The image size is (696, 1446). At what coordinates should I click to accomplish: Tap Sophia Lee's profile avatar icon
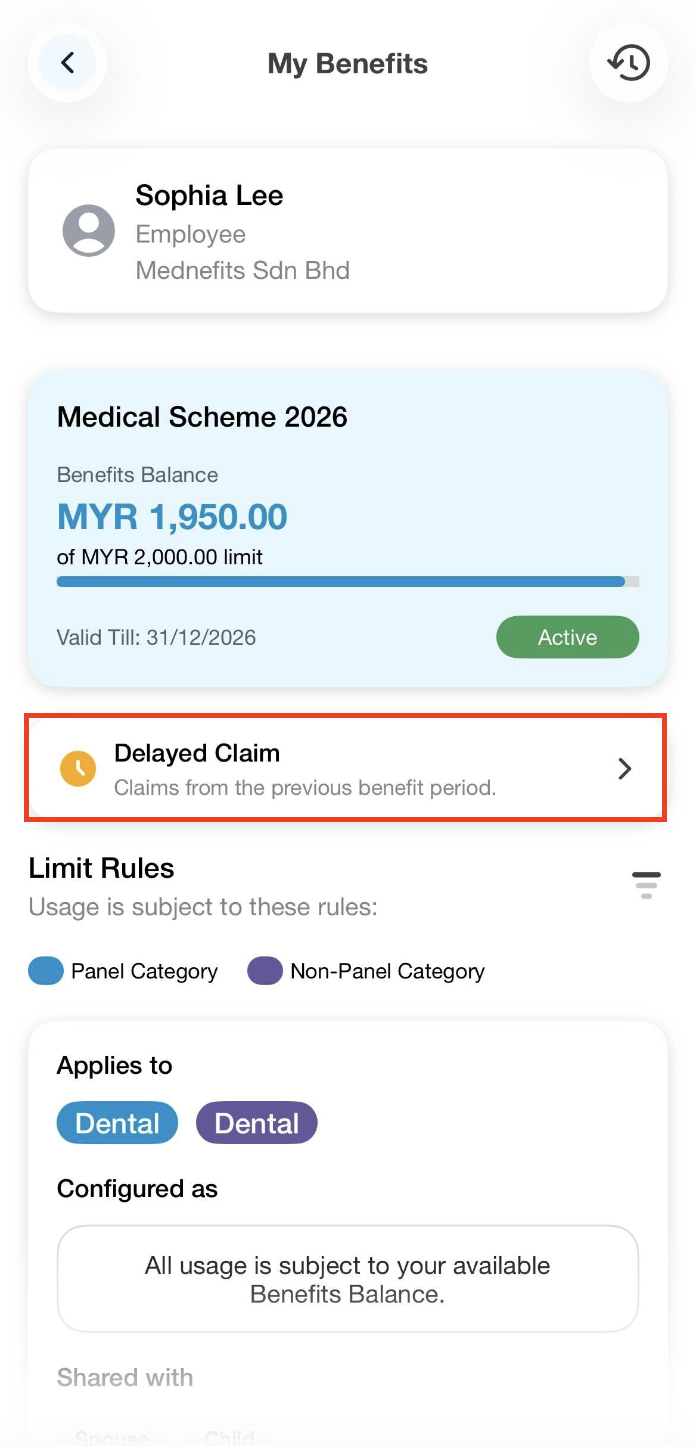pos(89,231)
